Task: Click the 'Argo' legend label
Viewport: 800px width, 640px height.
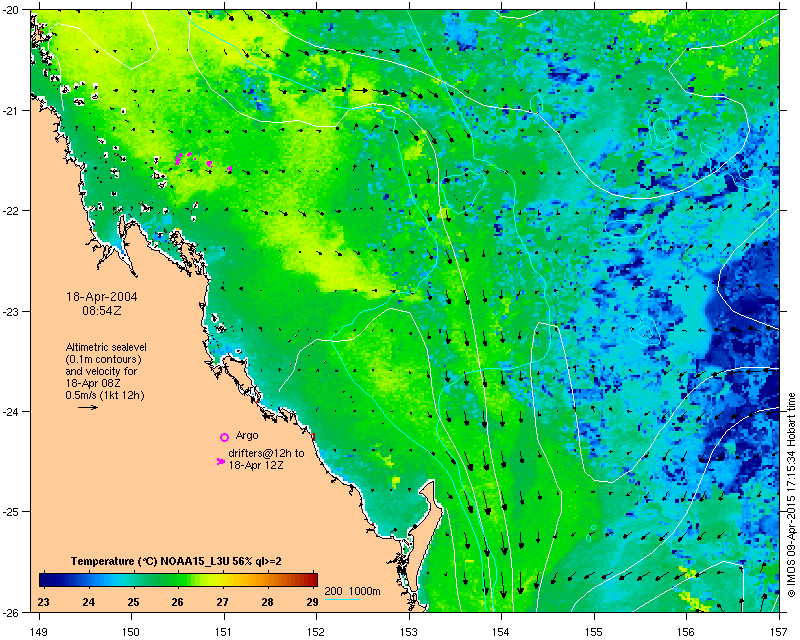Action: point(247,435)
